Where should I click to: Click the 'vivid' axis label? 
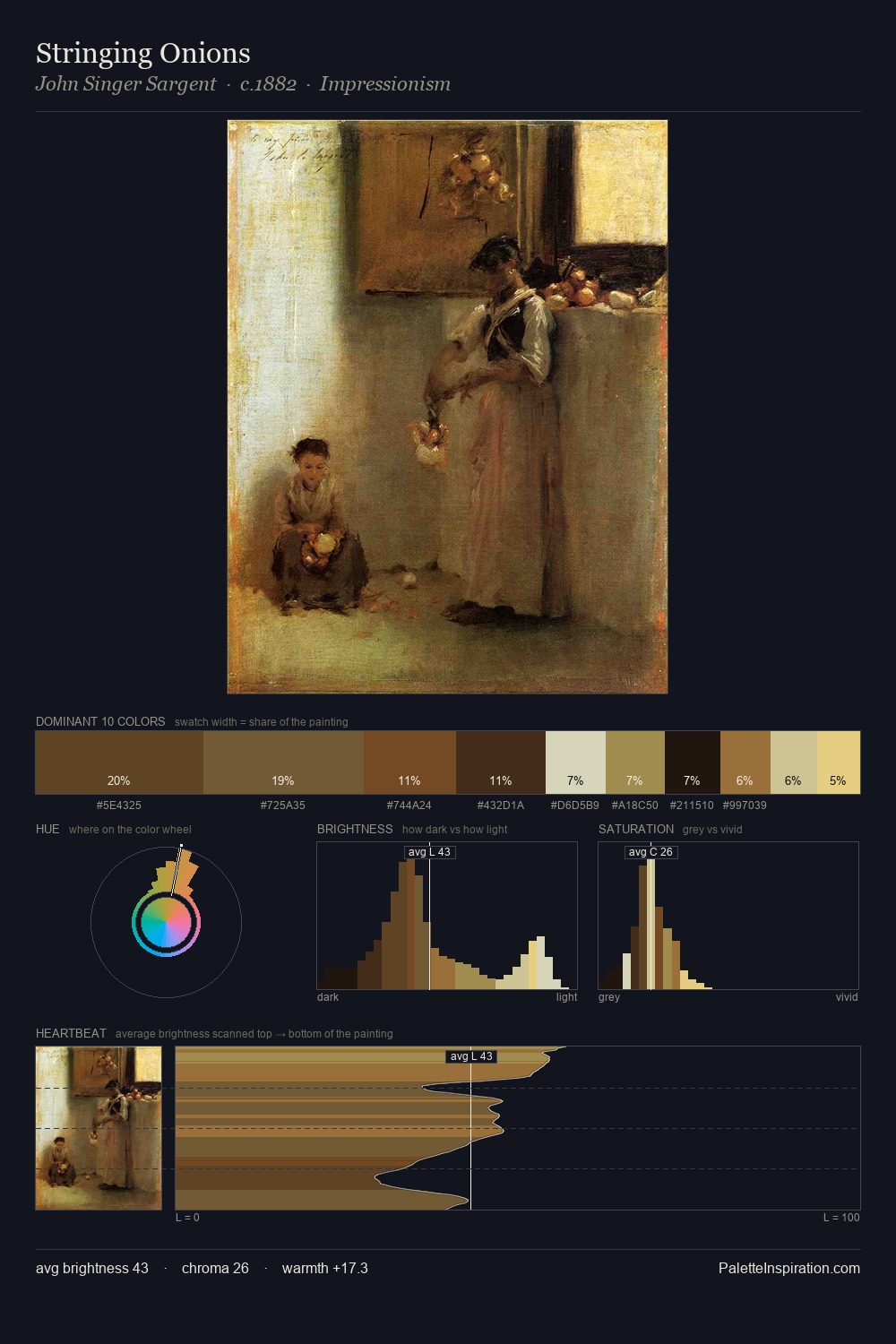(x=848, y=997)
